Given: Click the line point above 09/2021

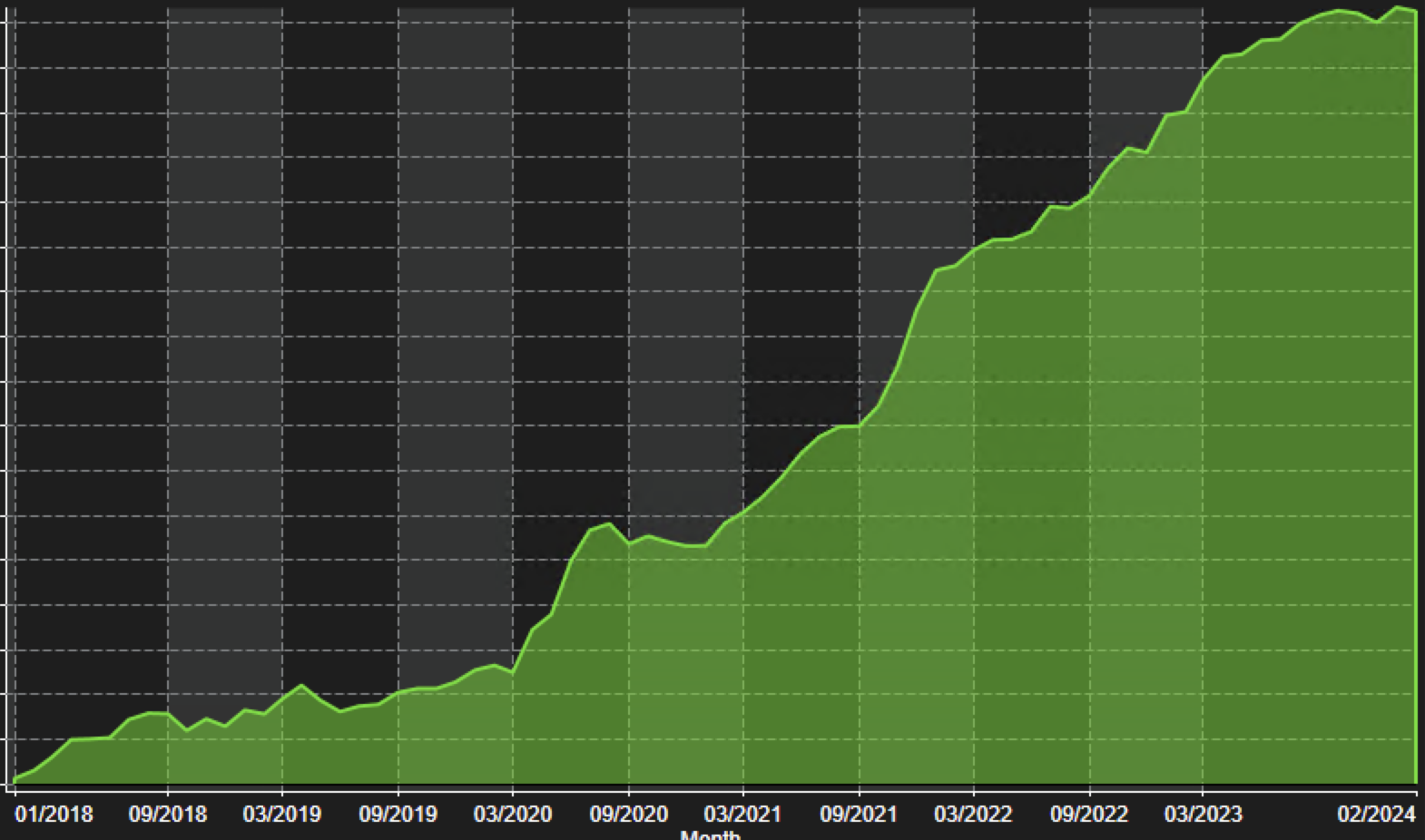Looking at the screenshot, I should (x=859, y=425).
